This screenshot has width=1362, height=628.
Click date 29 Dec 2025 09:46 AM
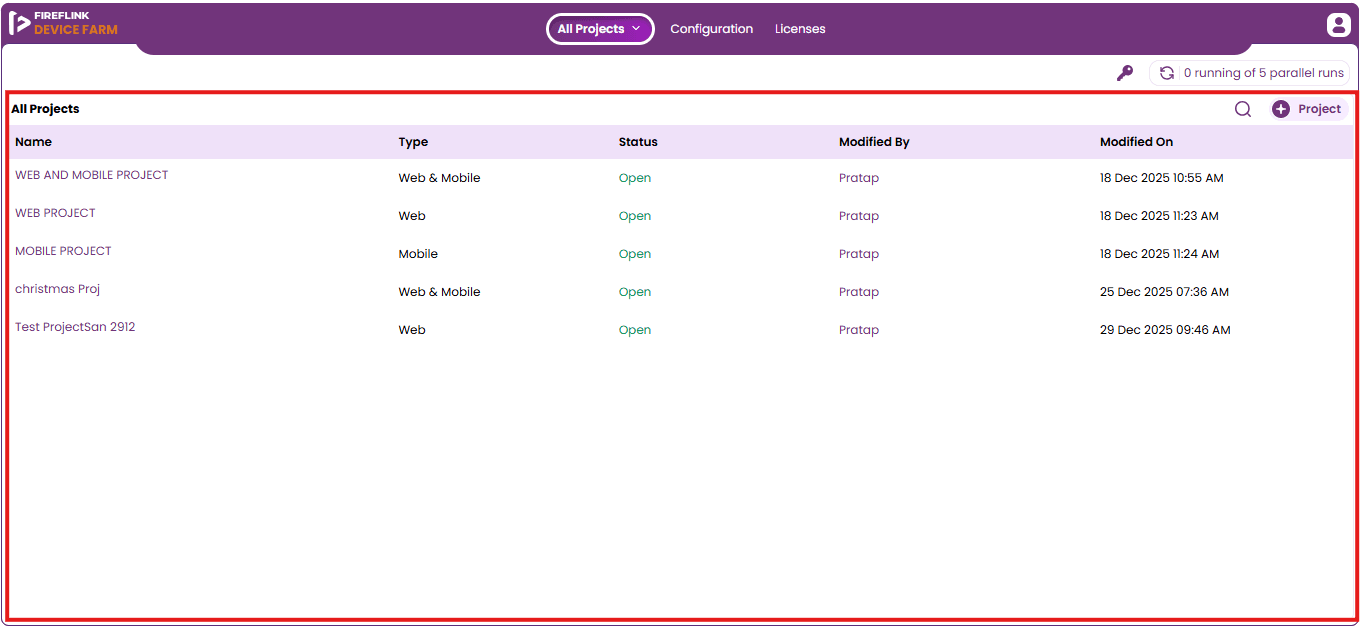pyautogui.click(x=1165, y=330)
